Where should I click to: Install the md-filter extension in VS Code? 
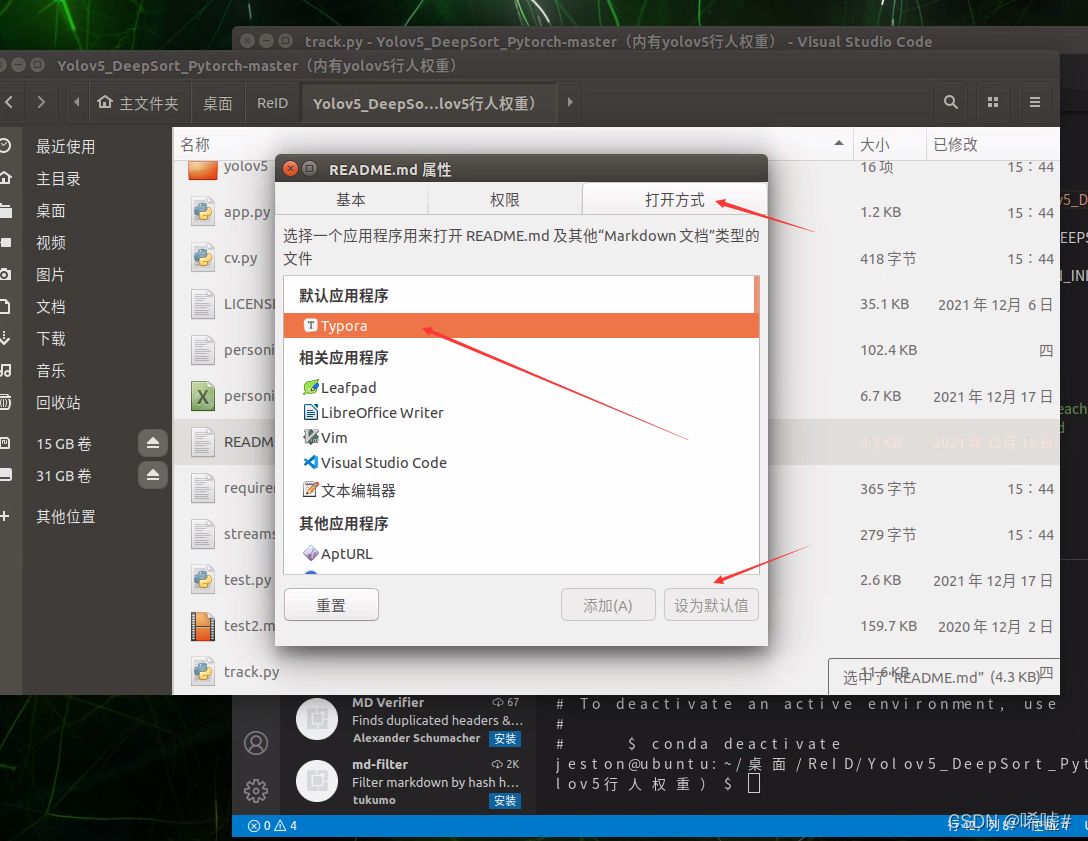click(x=505, y=801)
